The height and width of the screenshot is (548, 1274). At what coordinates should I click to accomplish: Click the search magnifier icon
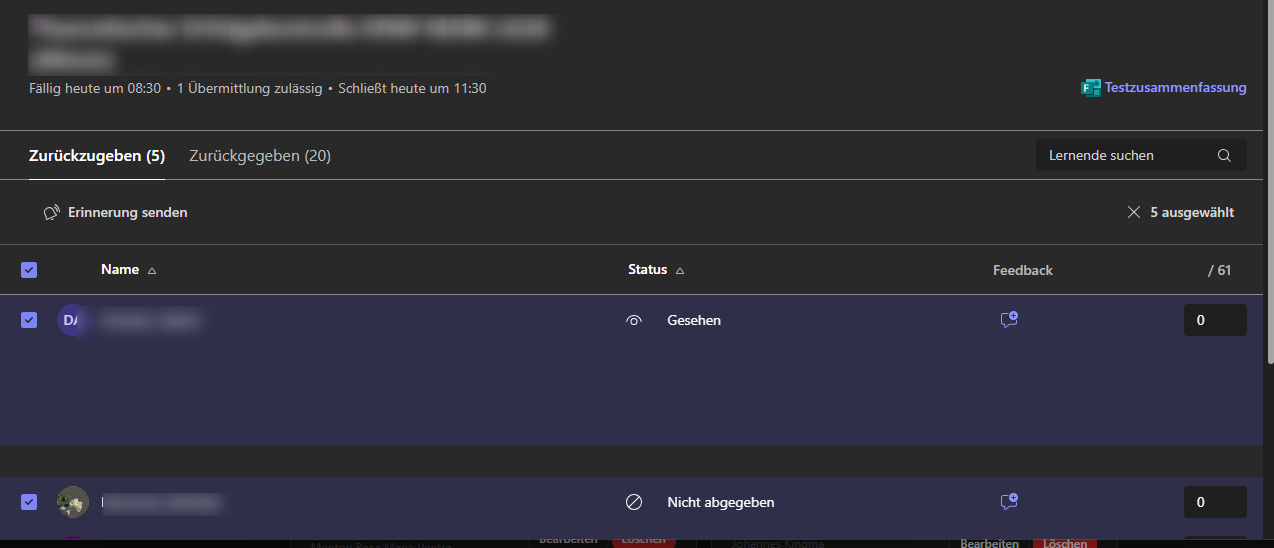pos(1224,156)
